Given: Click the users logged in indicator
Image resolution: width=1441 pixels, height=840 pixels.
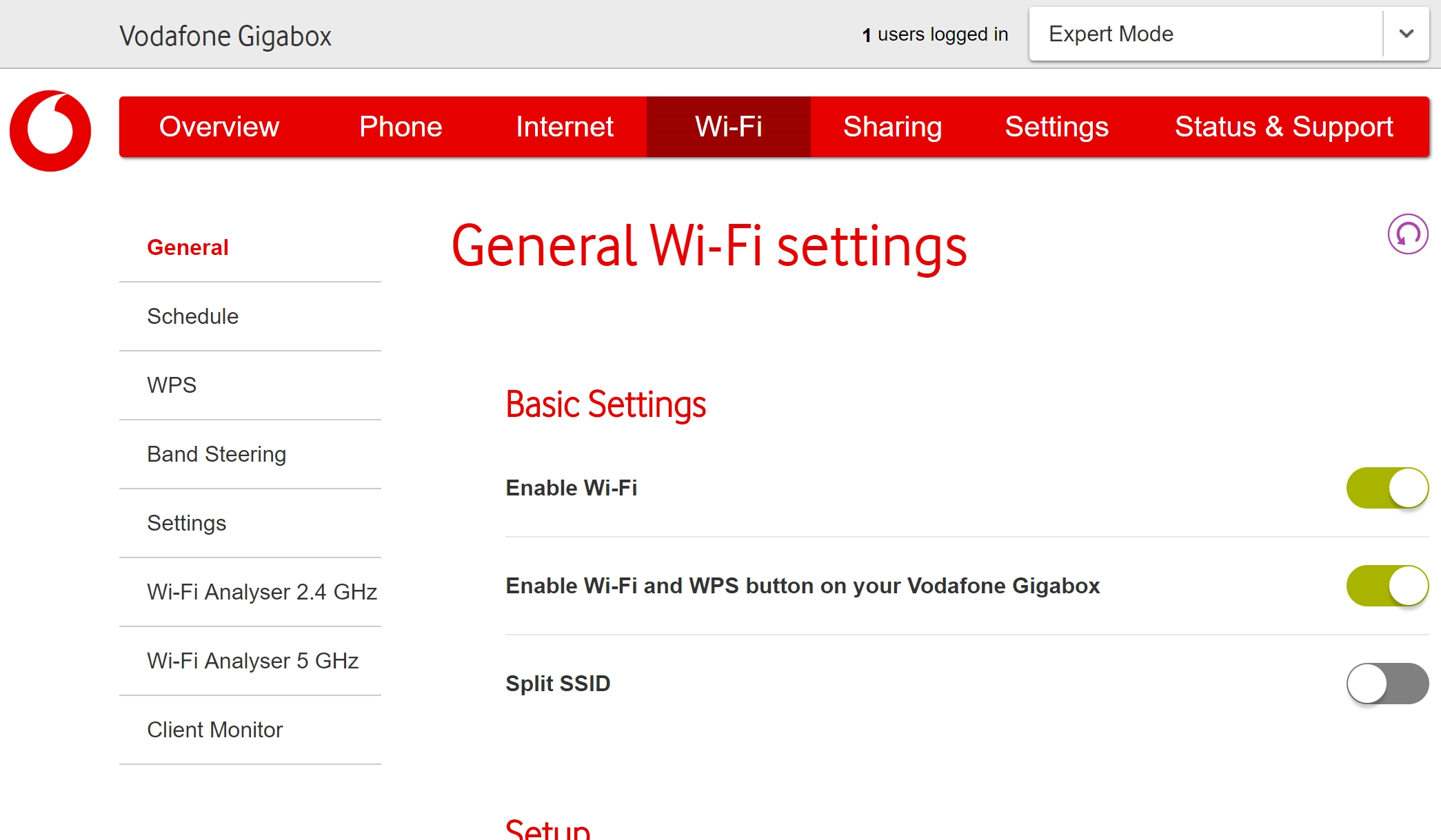Looking at the screenshot, I should coord(935,33).
